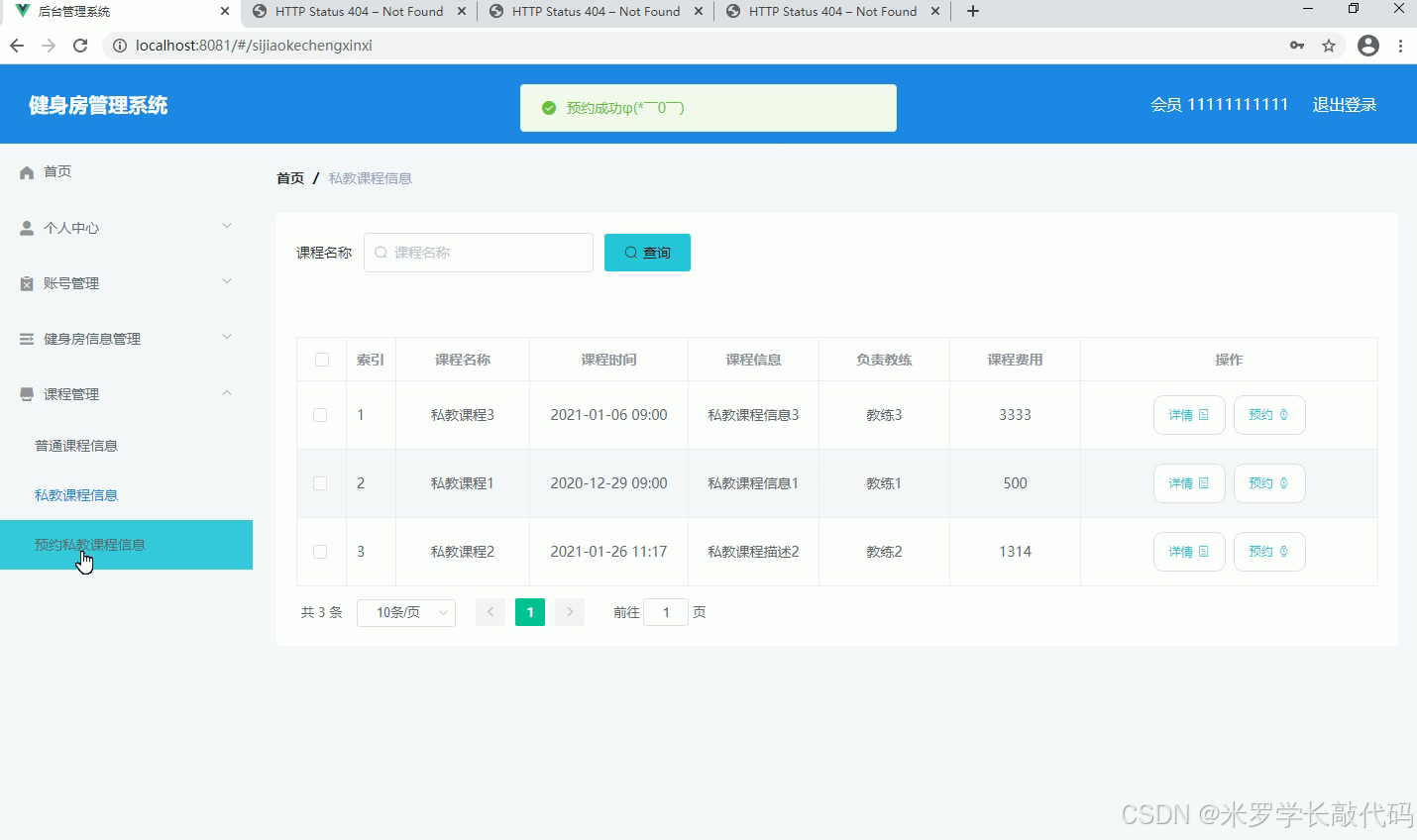Check the row checkbox for 私教课程2

click(x=320, y=552)
